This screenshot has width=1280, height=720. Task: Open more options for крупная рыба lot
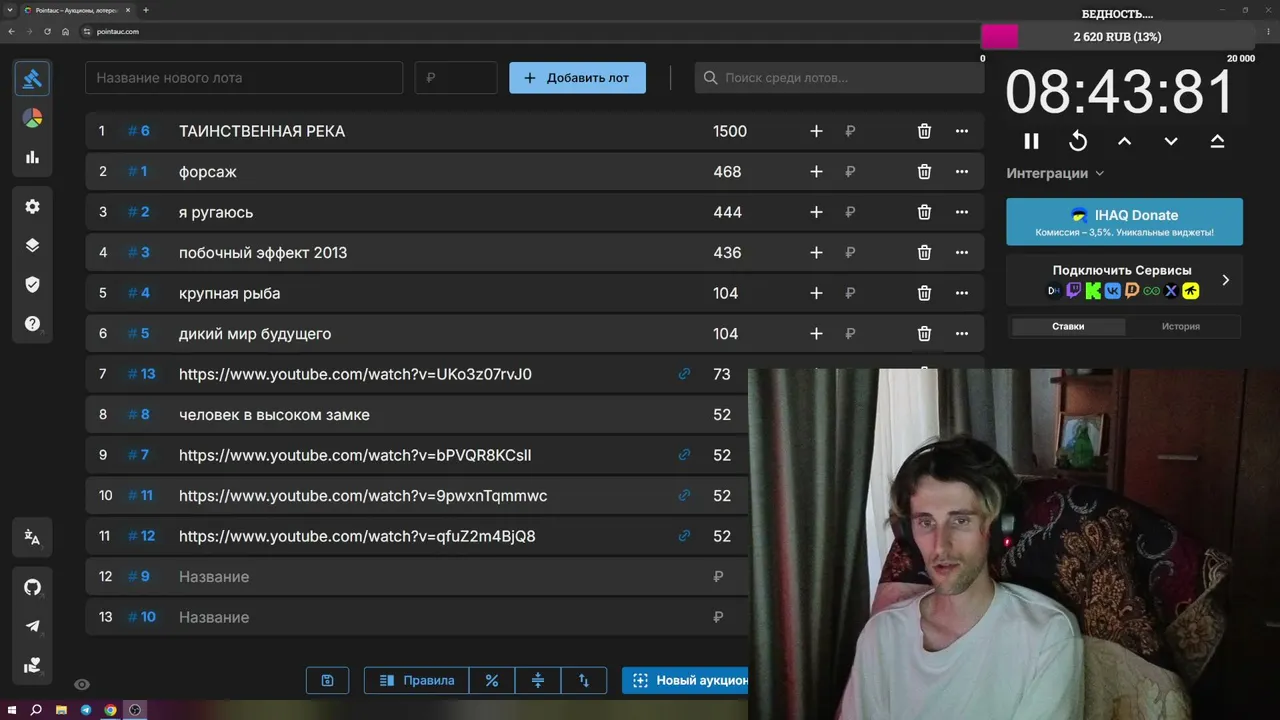[962, 293]
